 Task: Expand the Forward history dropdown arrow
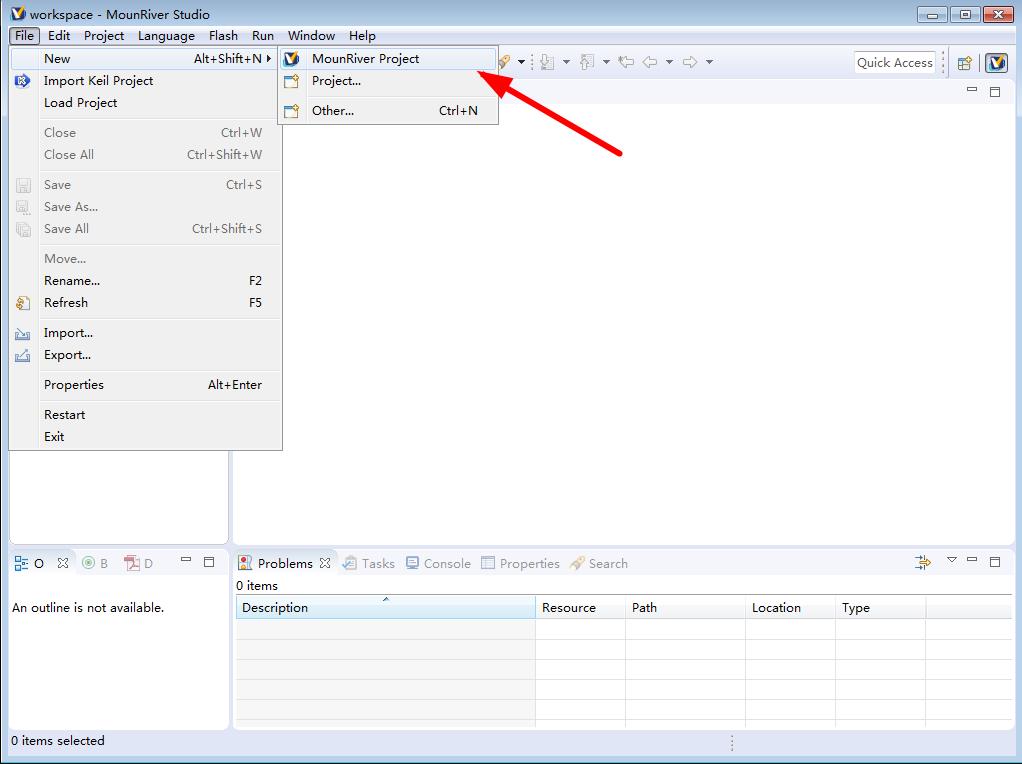709,63
